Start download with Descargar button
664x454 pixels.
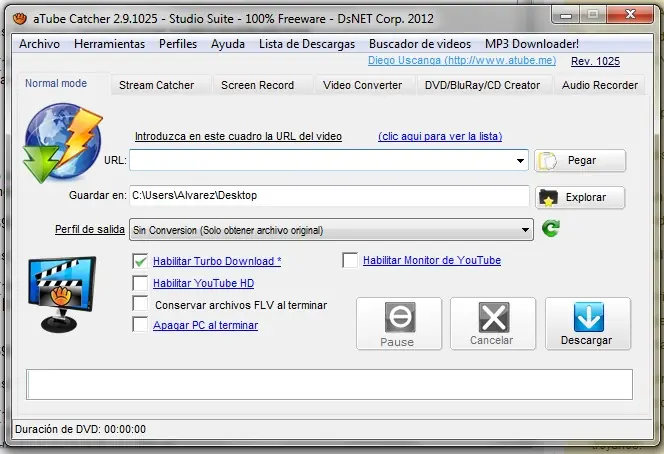(588, 324)
